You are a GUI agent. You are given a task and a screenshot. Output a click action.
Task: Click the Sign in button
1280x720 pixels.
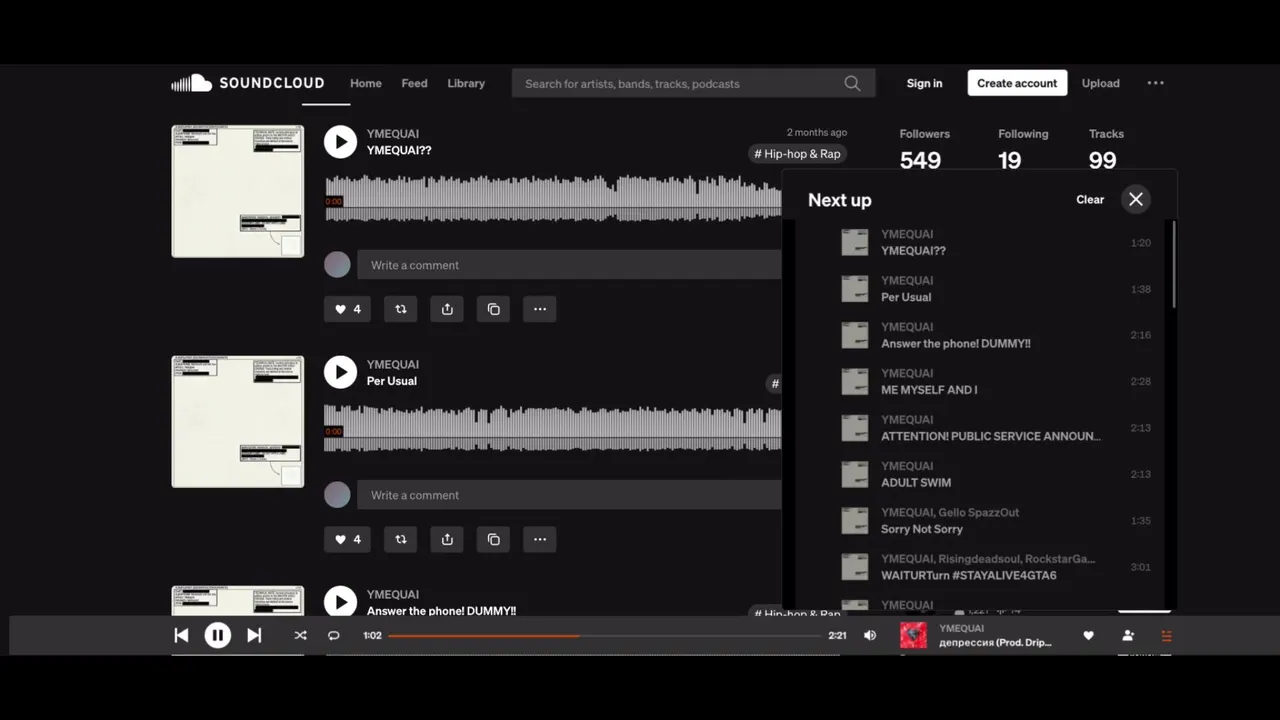point(924,83)
